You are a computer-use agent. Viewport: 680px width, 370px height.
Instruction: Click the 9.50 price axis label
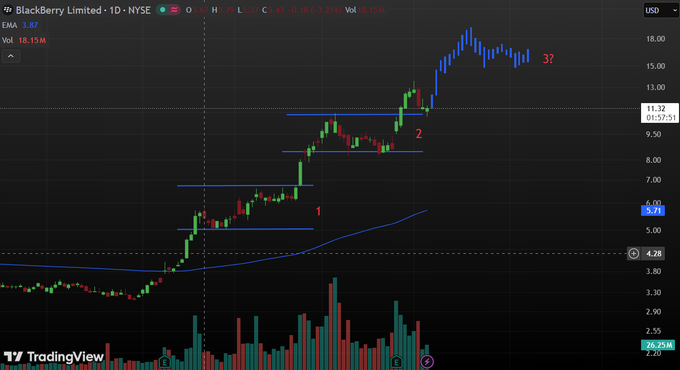point(654,134)
